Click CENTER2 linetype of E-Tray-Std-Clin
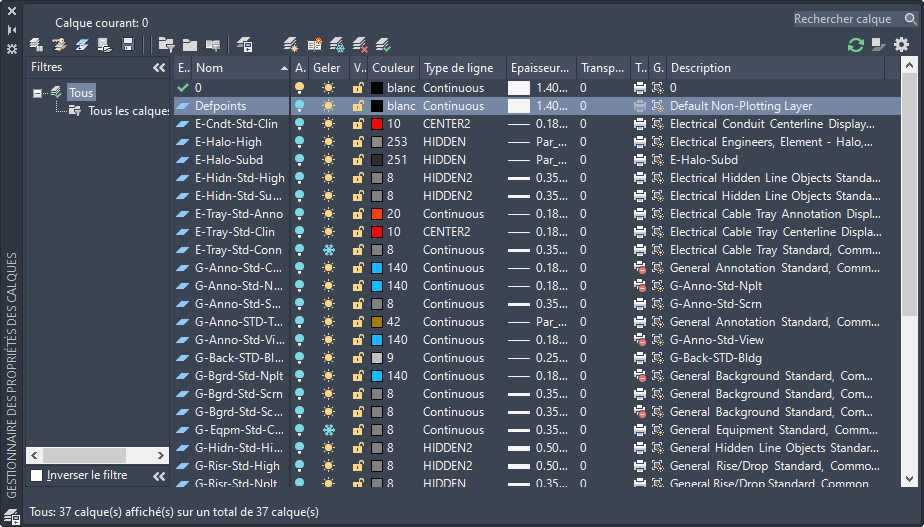 coord(447,232)
